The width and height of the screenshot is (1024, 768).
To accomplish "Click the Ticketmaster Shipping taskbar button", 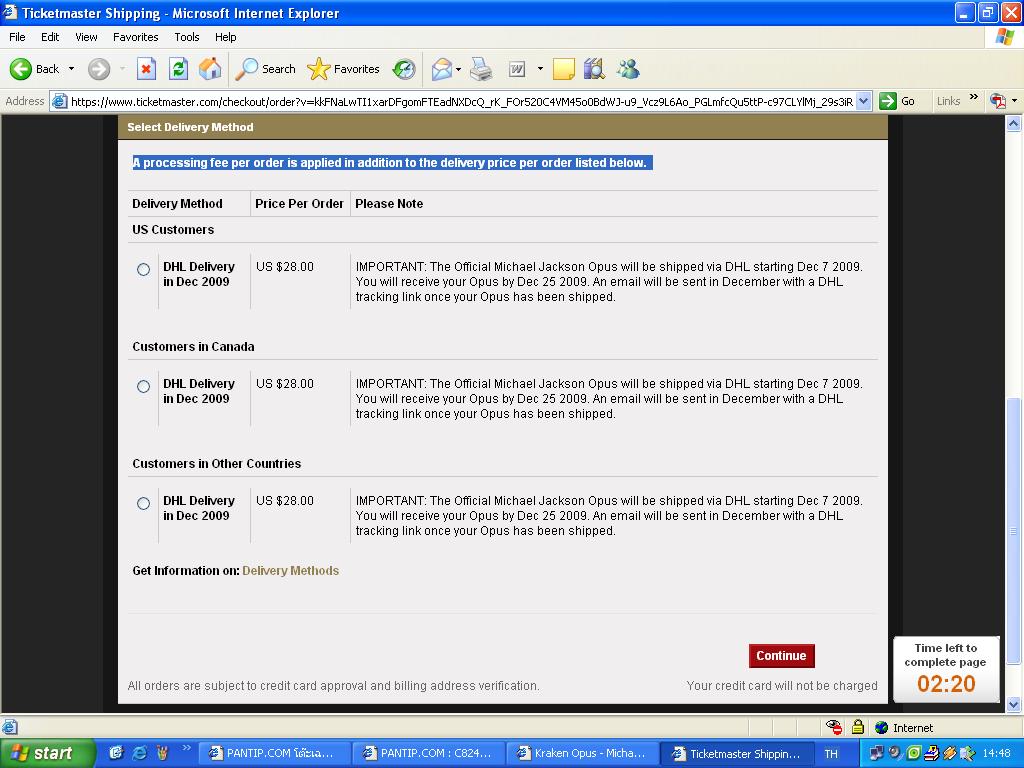I will (737, 753).
